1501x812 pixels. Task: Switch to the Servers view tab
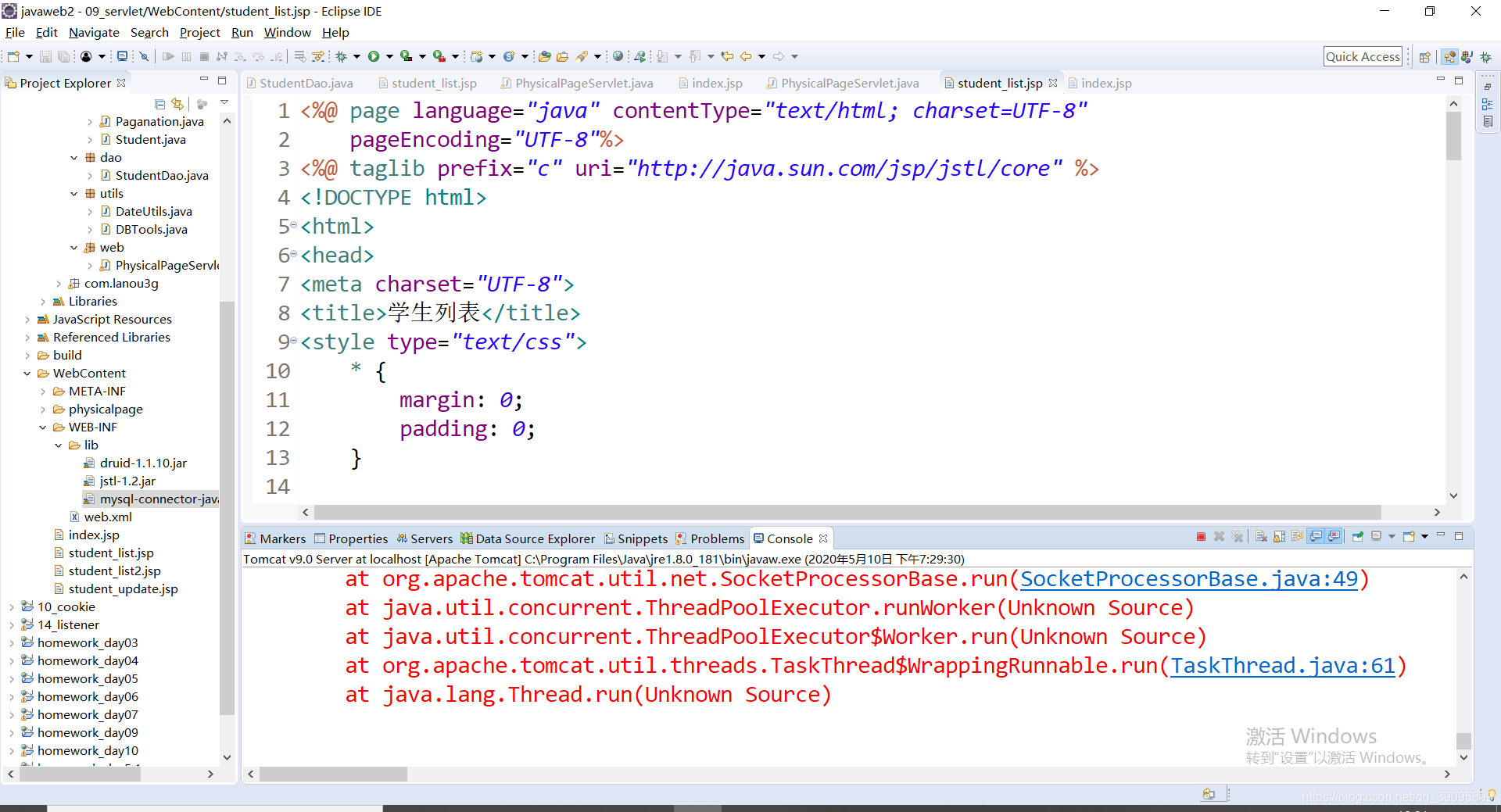coord(425,538)
